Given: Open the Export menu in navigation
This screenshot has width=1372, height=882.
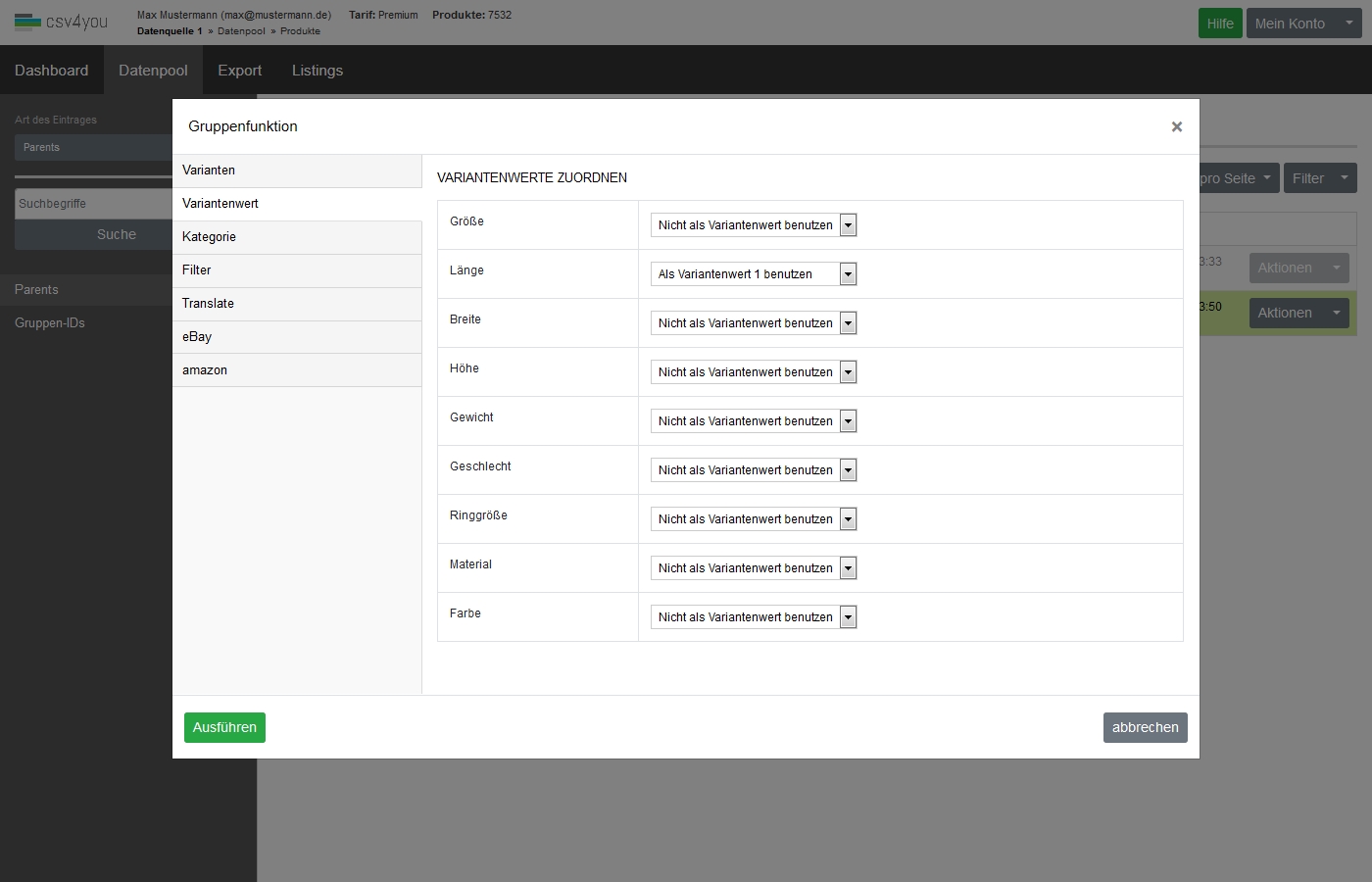Looking at the screenshot, I should (x=239, y=71).
